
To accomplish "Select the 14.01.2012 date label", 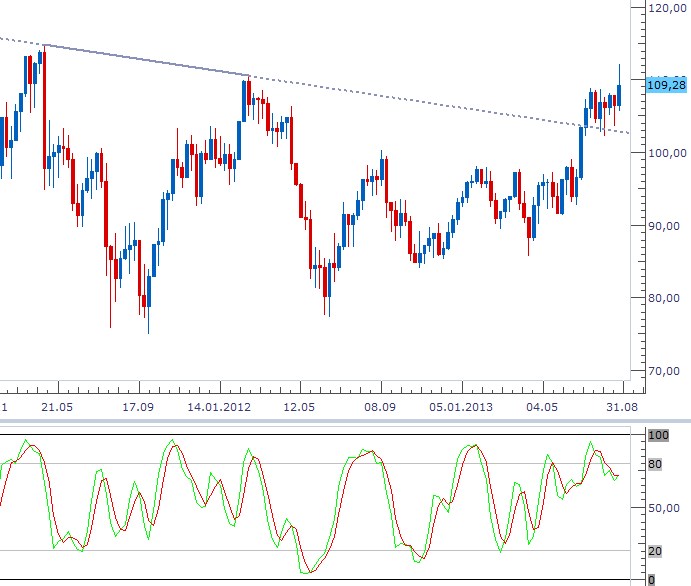I will 218,408.
